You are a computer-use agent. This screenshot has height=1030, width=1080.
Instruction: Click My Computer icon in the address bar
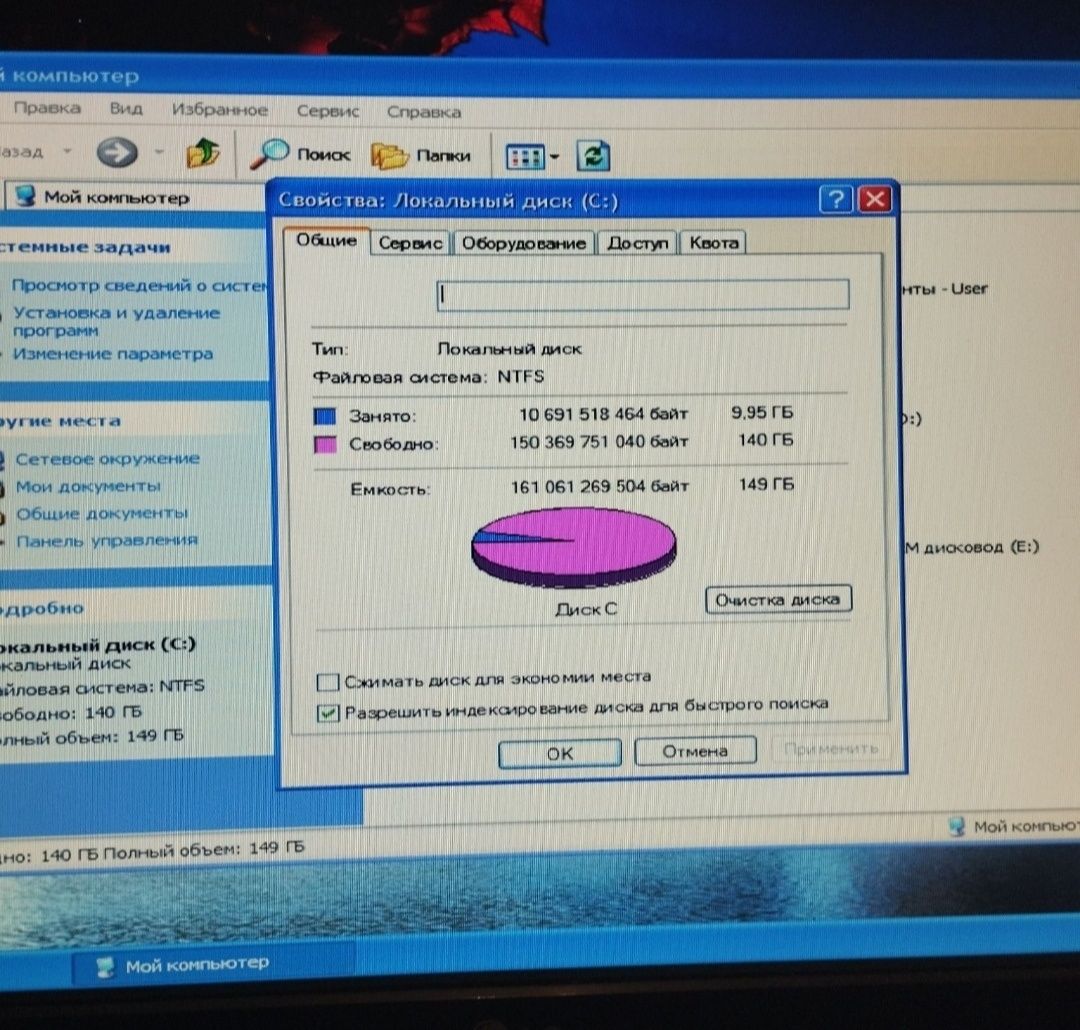point(26,196)
